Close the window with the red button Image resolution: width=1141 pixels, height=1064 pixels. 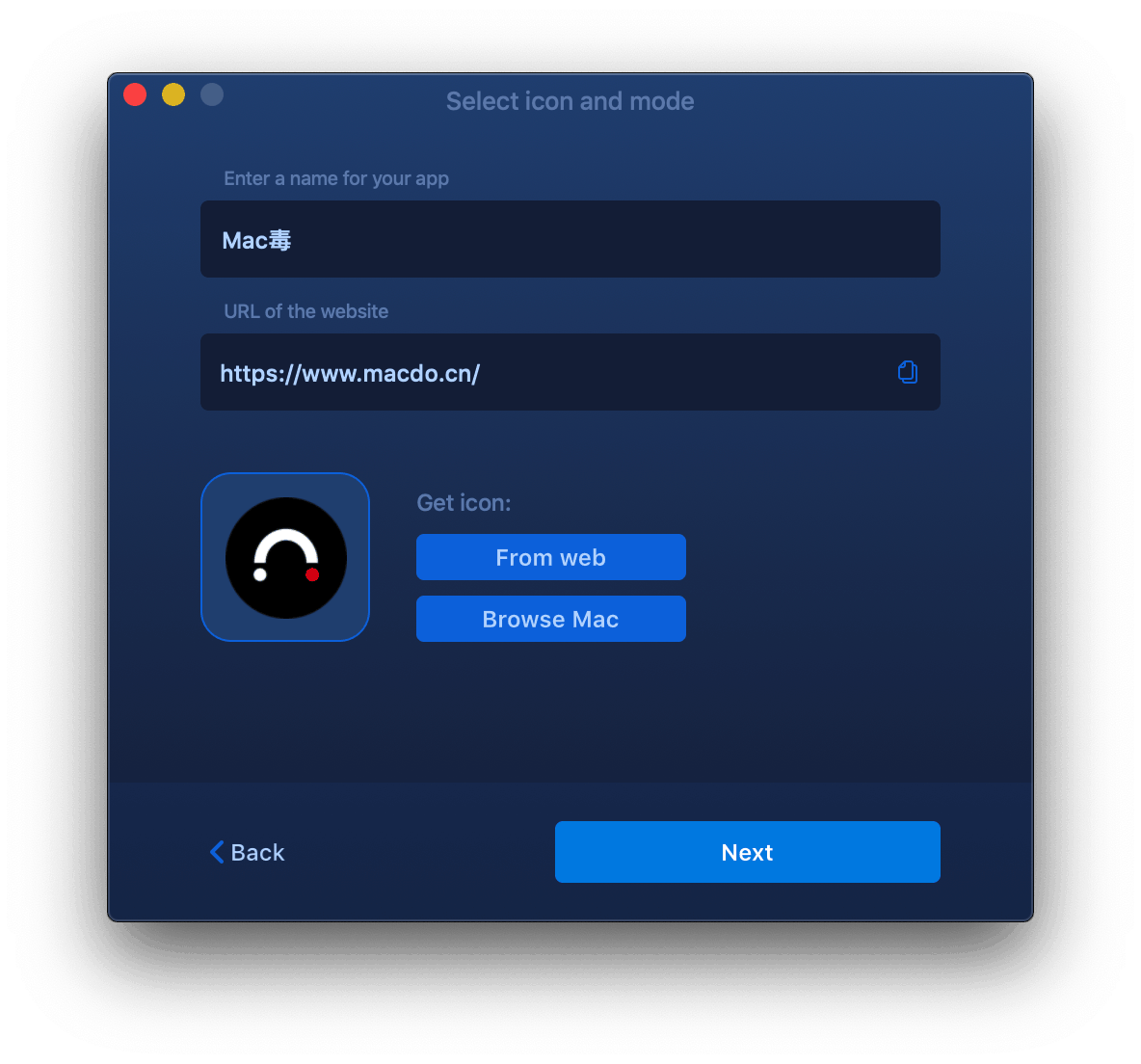point(135,94)
